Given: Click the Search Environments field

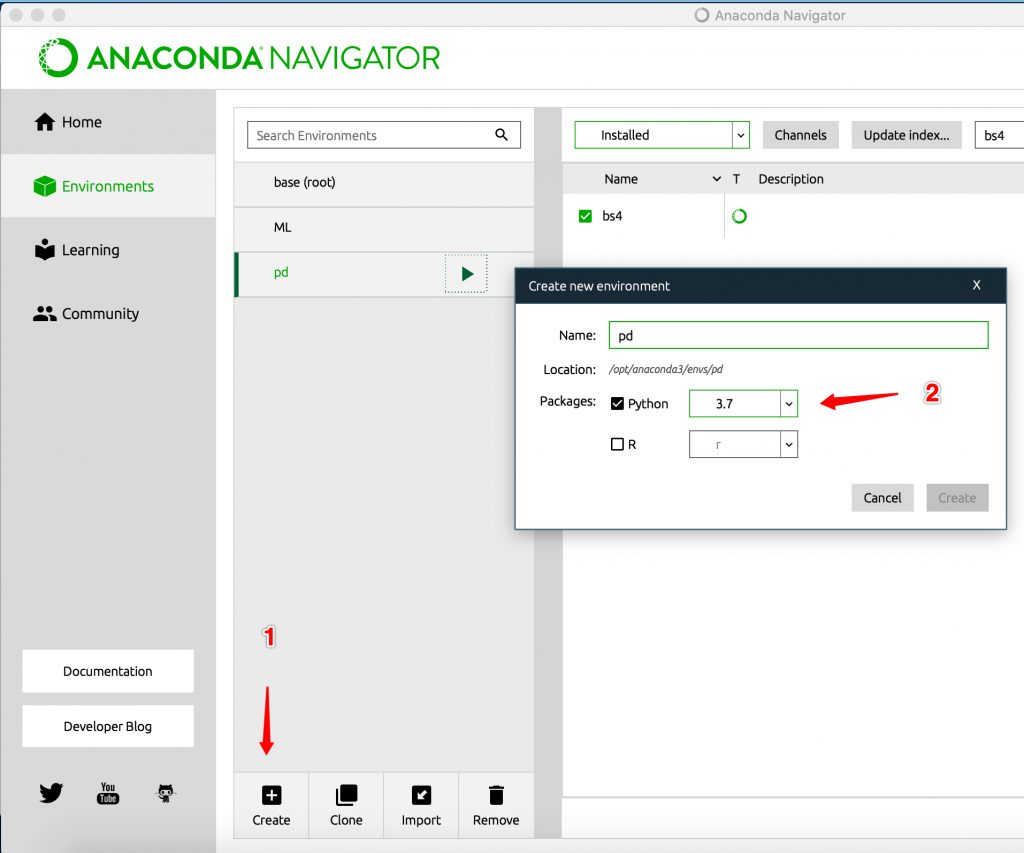Looking at the screenshot, I should point(384,135).
